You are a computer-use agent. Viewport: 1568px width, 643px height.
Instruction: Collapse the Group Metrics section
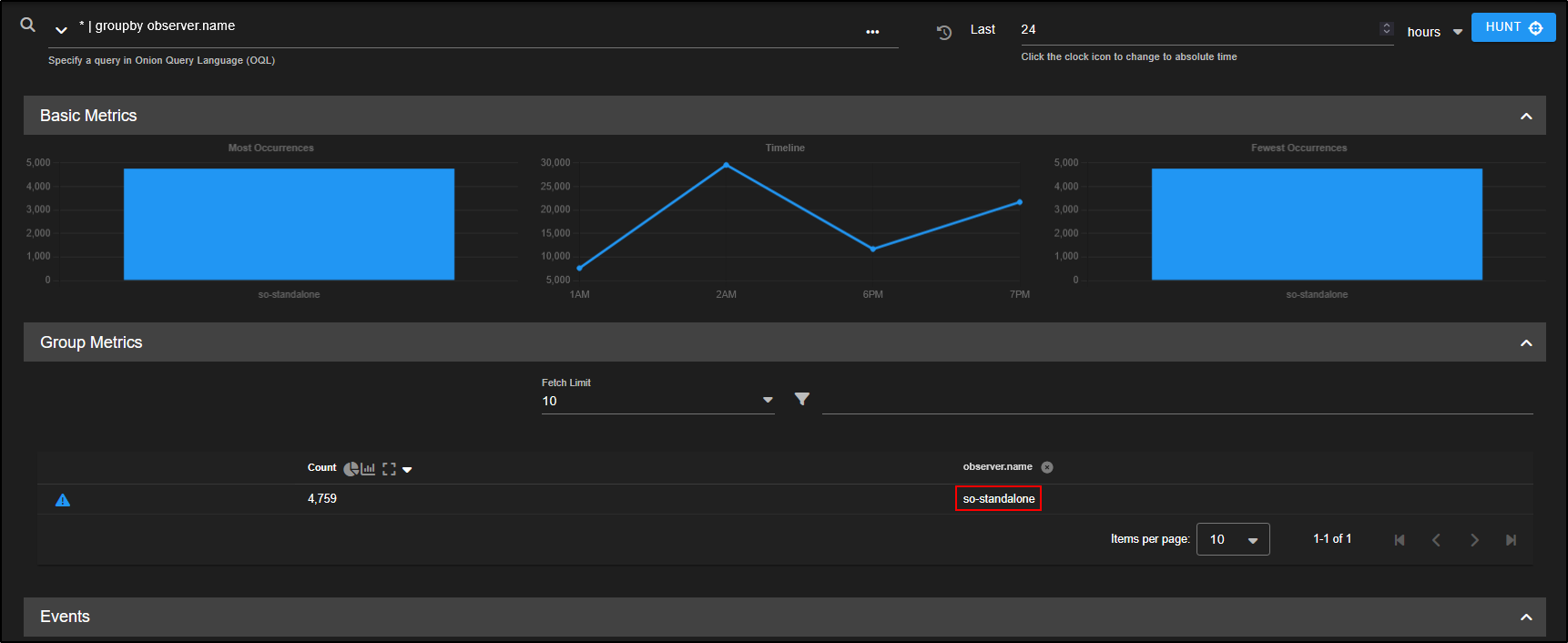click(x=1526, y=343)
